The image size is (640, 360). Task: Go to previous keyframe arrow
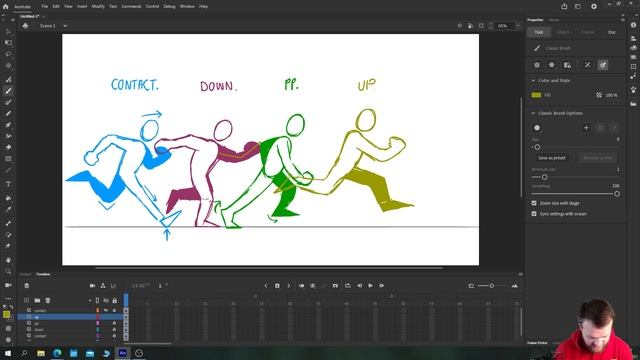point(266,286)
